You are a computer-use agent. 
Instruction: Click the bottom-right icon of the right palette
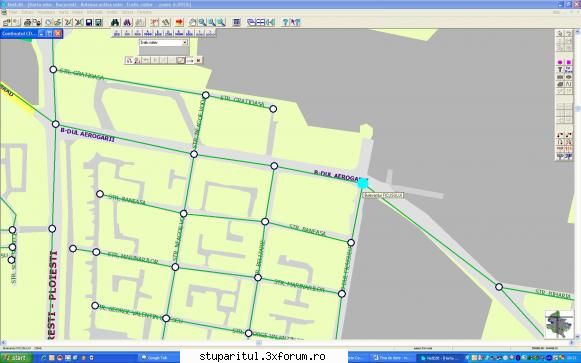(x=568, y=156)
